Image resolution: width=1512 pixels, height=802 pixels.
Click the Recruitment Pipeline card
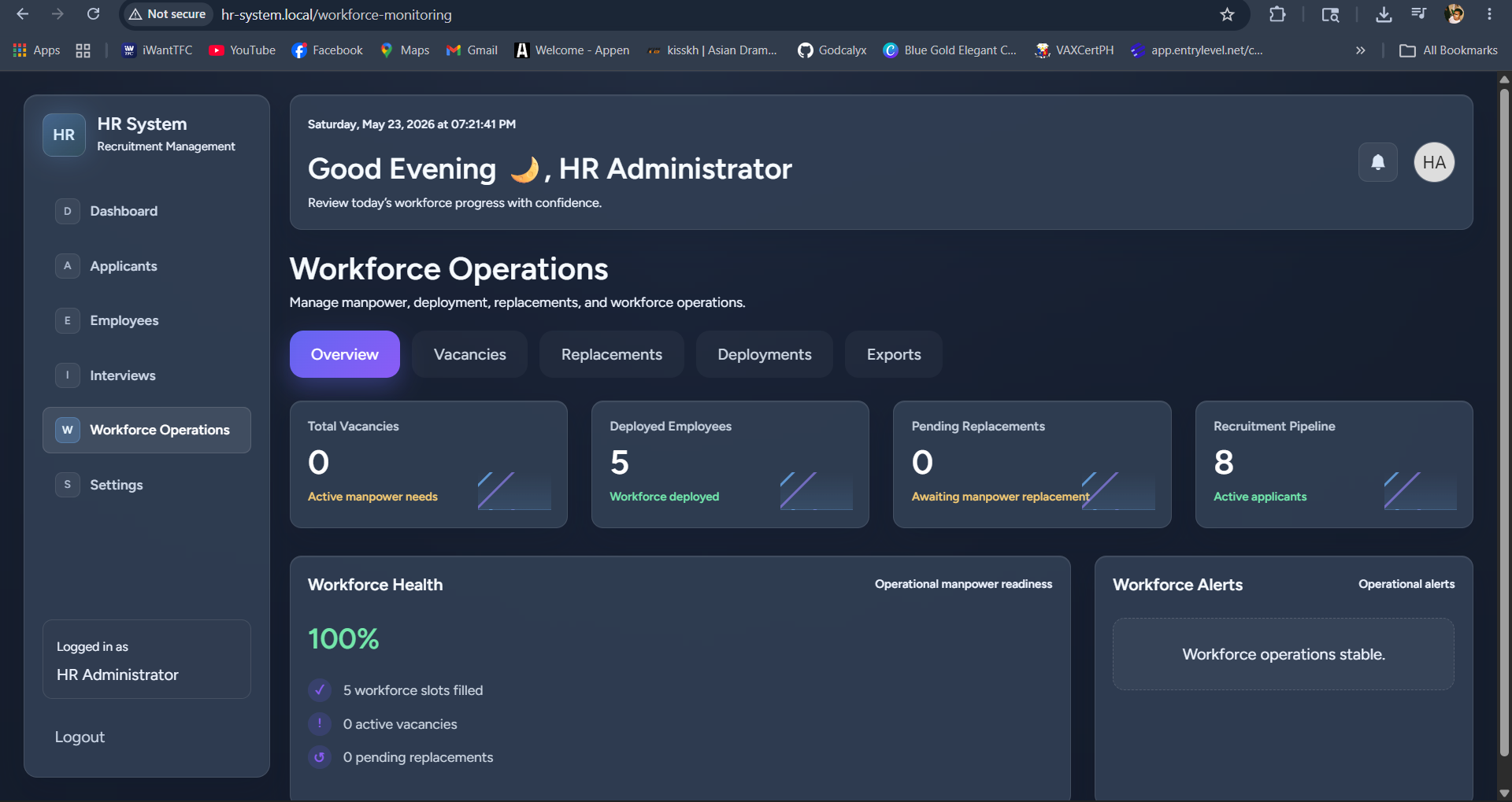(1334, 464)
